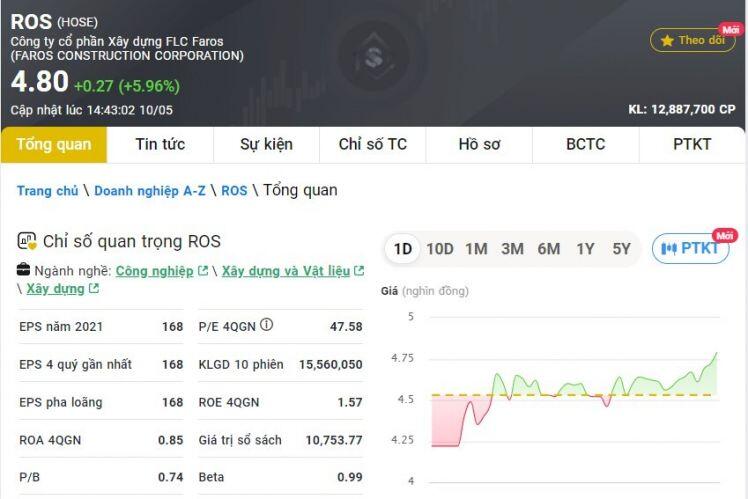Open Xây dựng và Vật liệu link
Screen dimensions: 748x499
coord(286,271)
